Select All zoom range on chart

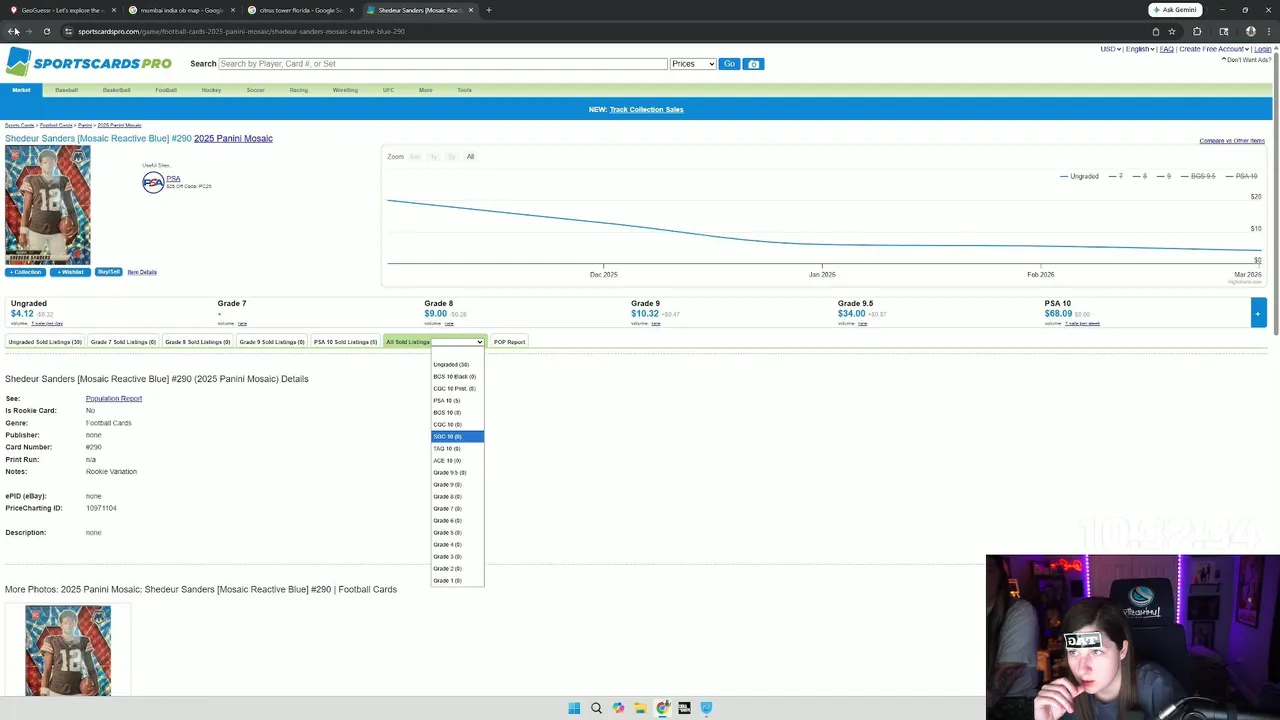[470, 157]
